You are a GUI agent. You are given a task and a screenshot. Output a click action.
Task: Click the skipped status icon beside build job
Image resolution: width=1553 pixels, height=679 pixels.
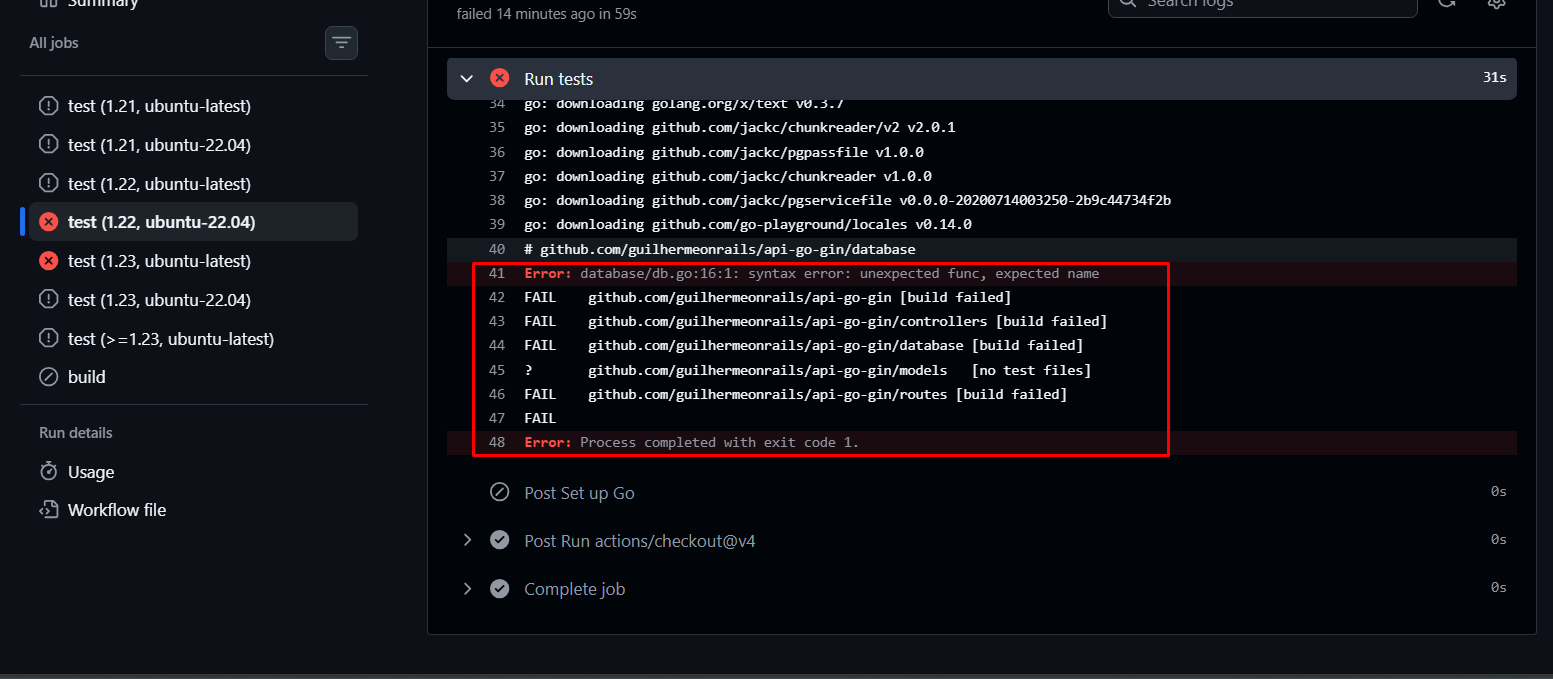click(48, 377)
